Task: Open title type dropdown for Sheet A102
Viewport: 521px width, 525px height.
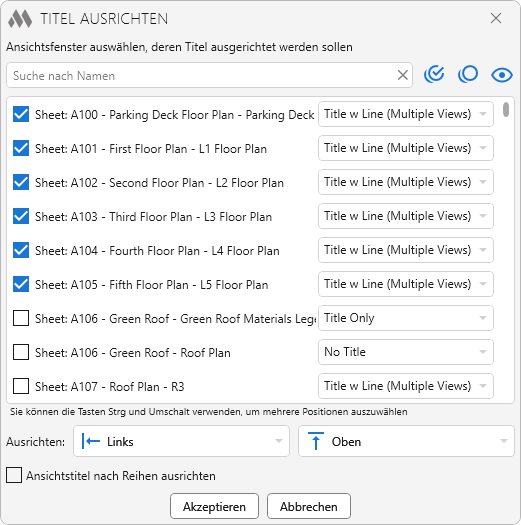Action: point(406,182)
